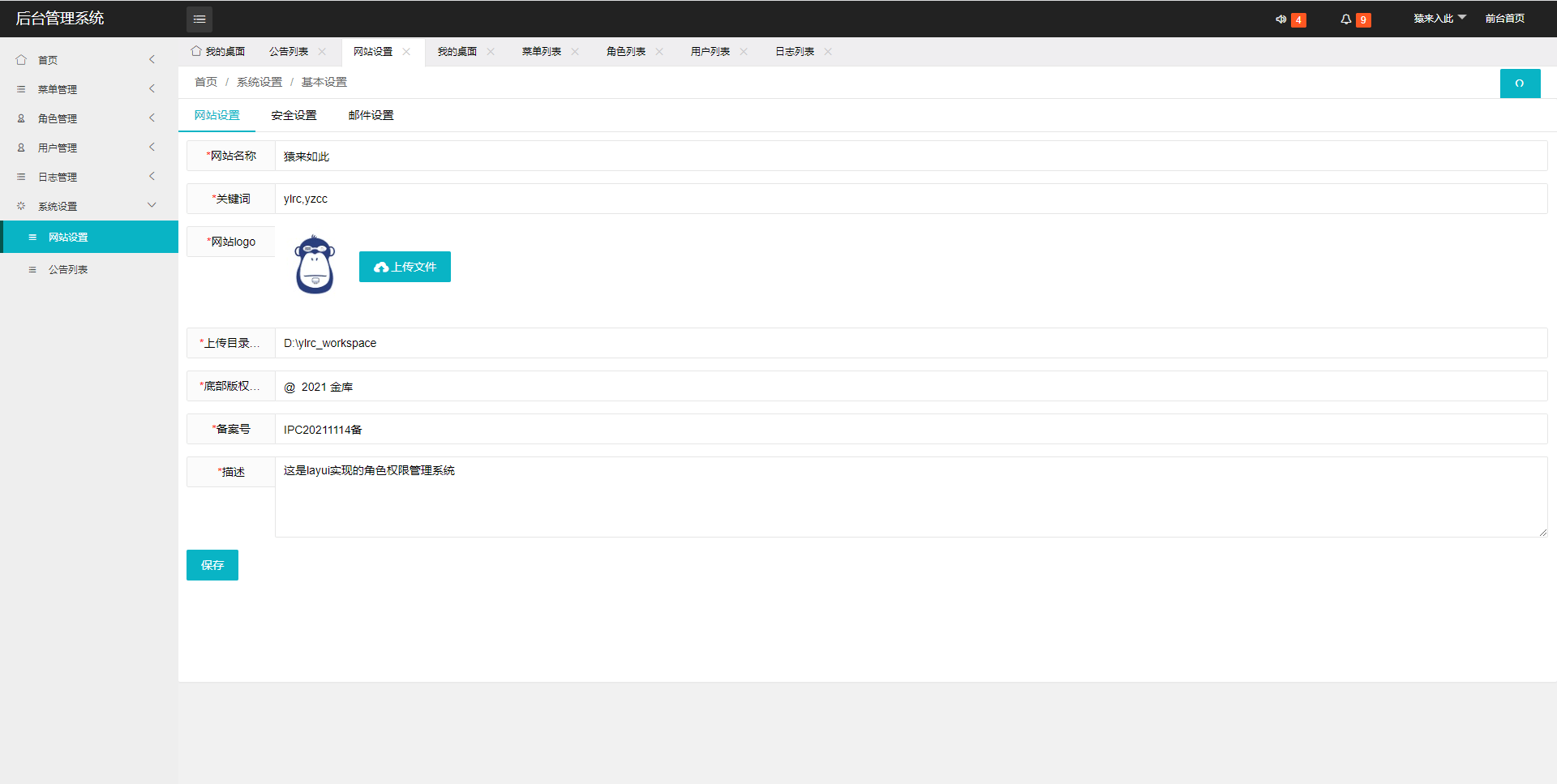Click the 网站名称 input field

point(910,156)
